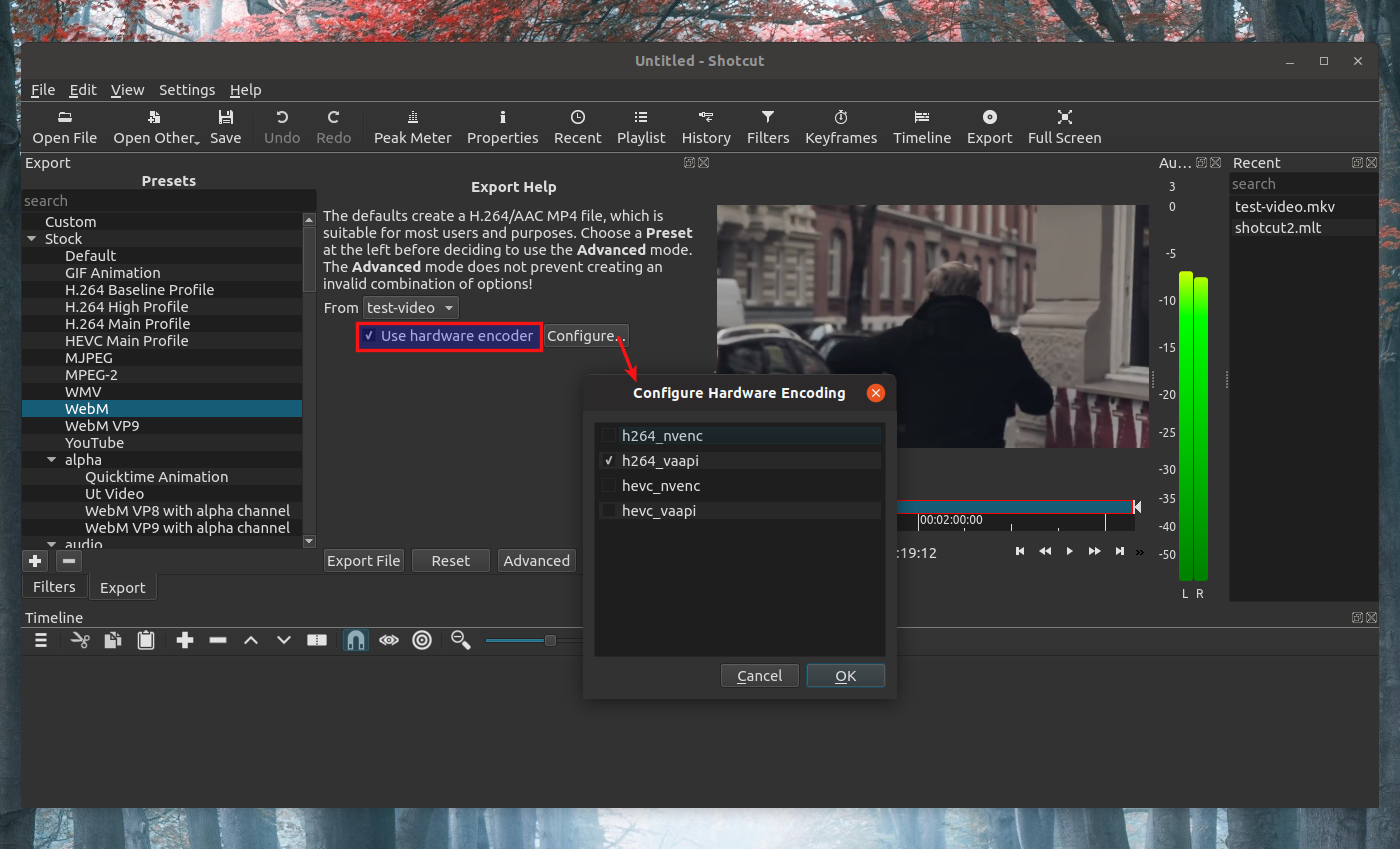Image resolution: width=1400 pixels, height=849 pixels.
Task: Adjust the timeline zoom slider
Action: [x=549, y=640]
